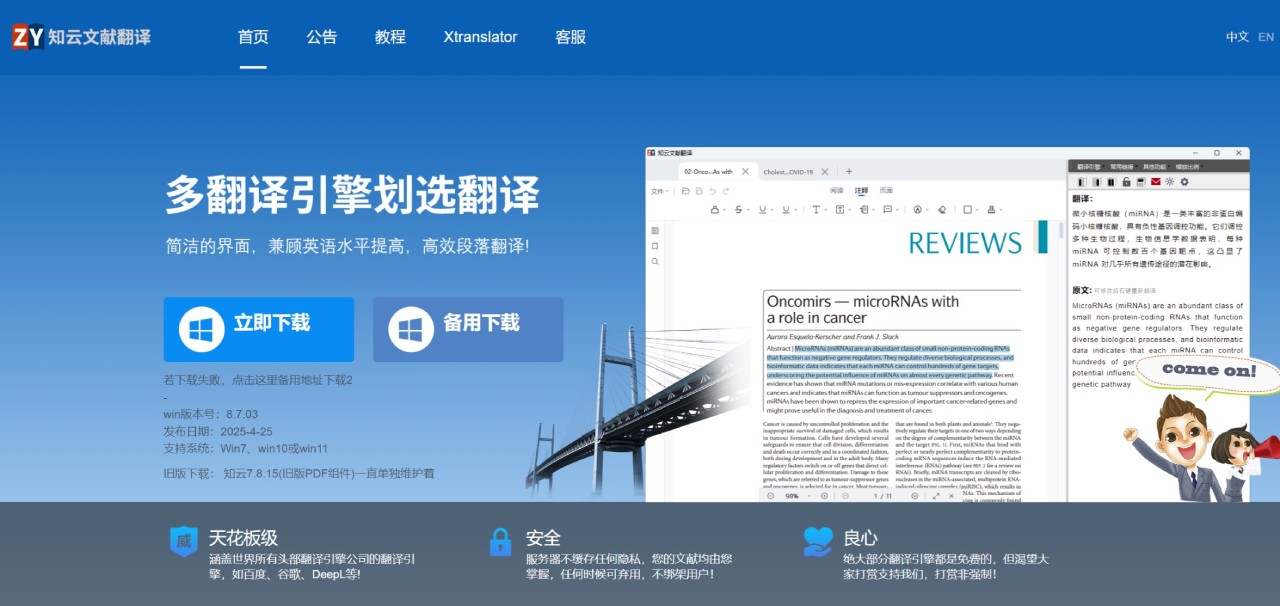Open the 翻译引擎 dropdown menu

coord(1089,167)
